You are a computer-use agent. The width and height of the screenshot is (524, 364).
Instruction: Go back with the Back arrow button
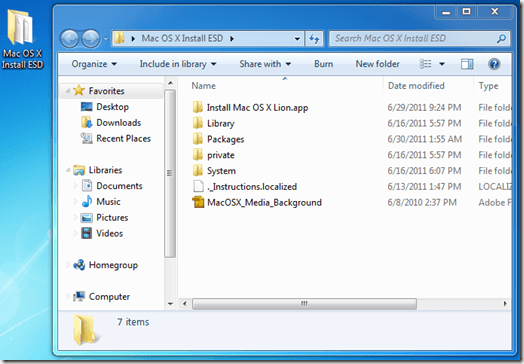click(x=70, y=39)
